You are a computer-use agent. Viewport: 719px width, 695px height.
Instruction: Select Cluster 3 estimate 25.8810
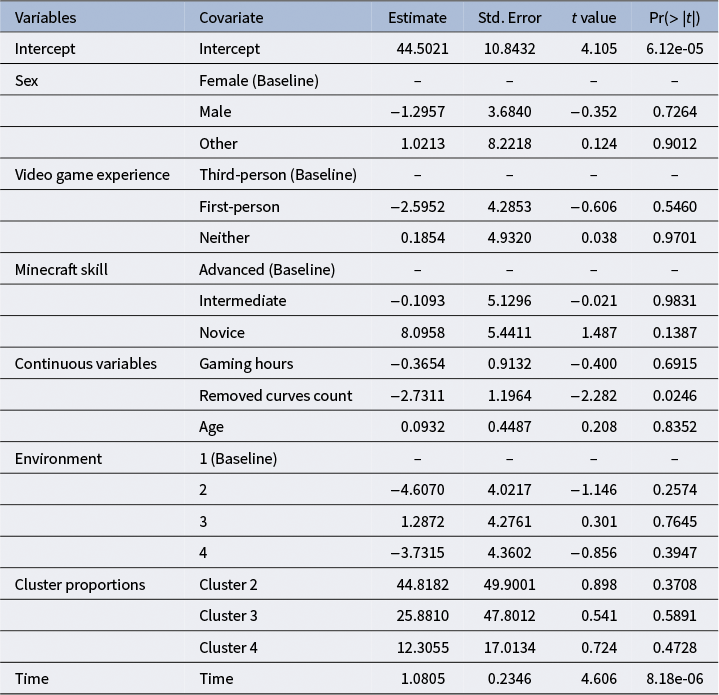[422, 616]
